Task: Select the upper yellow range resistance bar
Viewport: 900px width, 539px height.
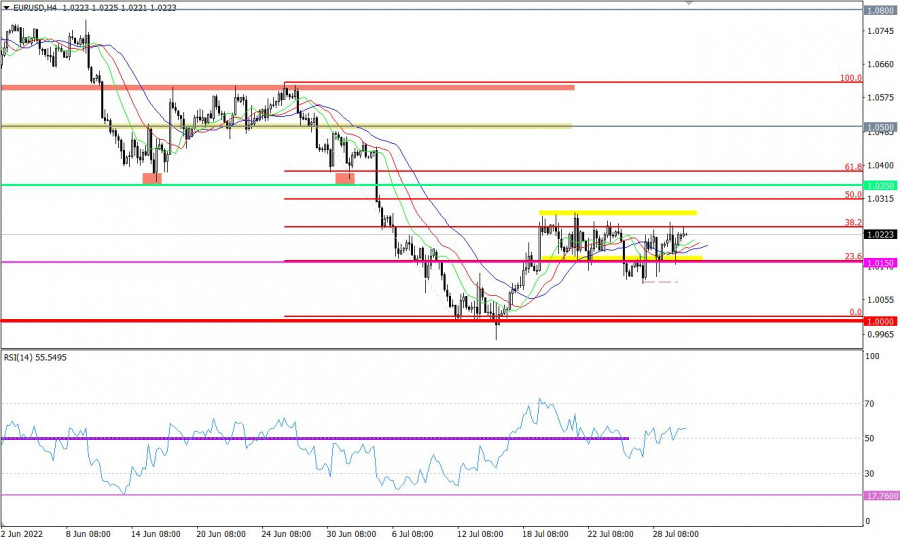Action: [x=617, y=213]
